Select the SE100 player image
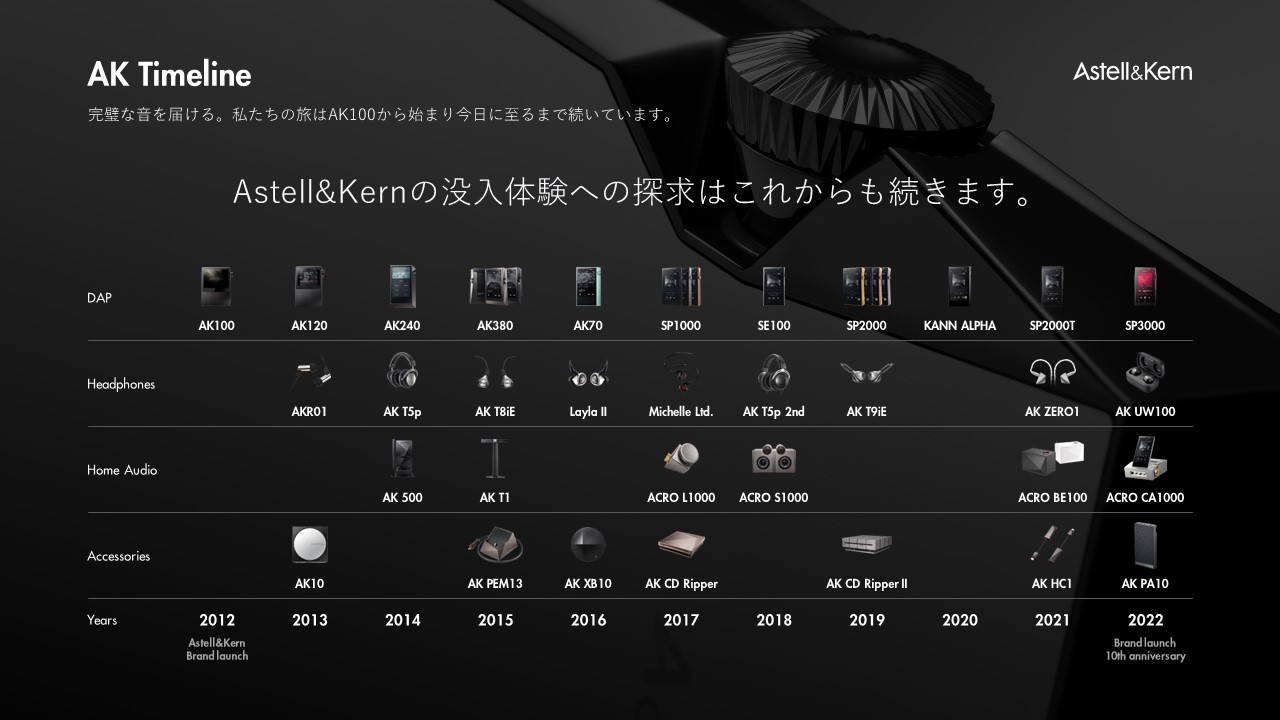This screenshot has width=1280, height=720. coord(774,287)
